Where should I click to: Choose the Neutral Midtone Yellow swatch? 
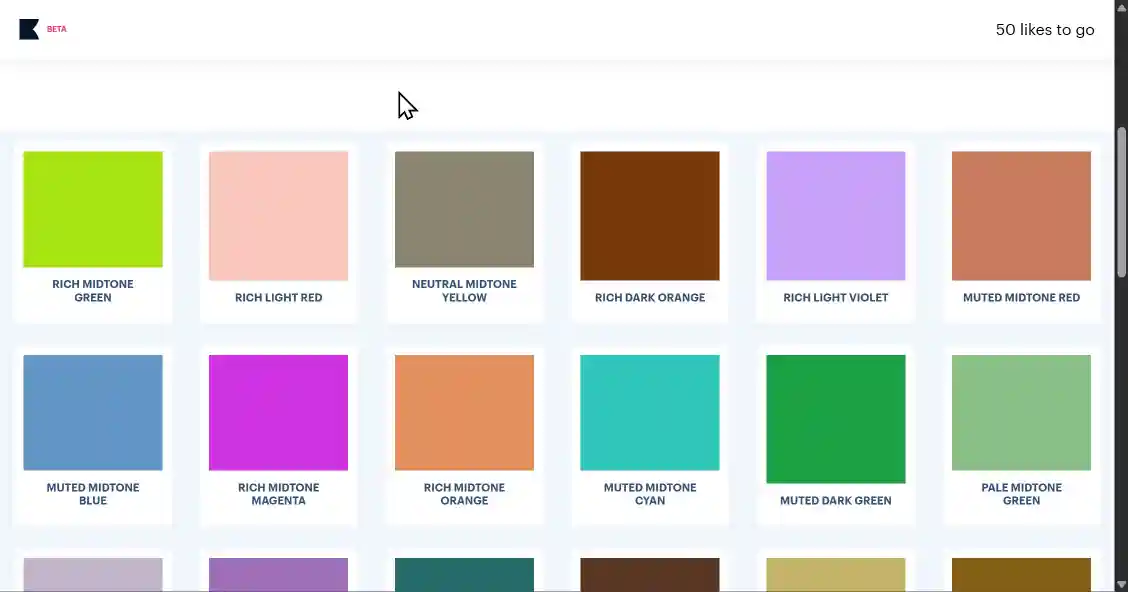point(464,210)
